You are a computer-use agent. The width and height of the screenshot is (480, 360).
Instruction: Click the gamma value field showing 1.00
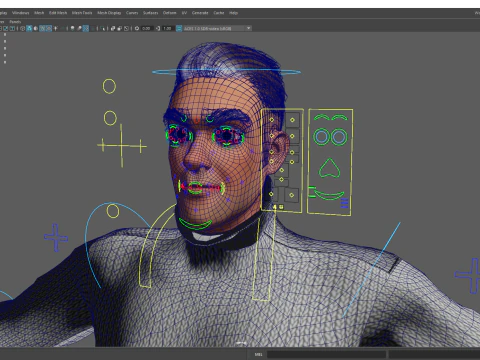168,28
